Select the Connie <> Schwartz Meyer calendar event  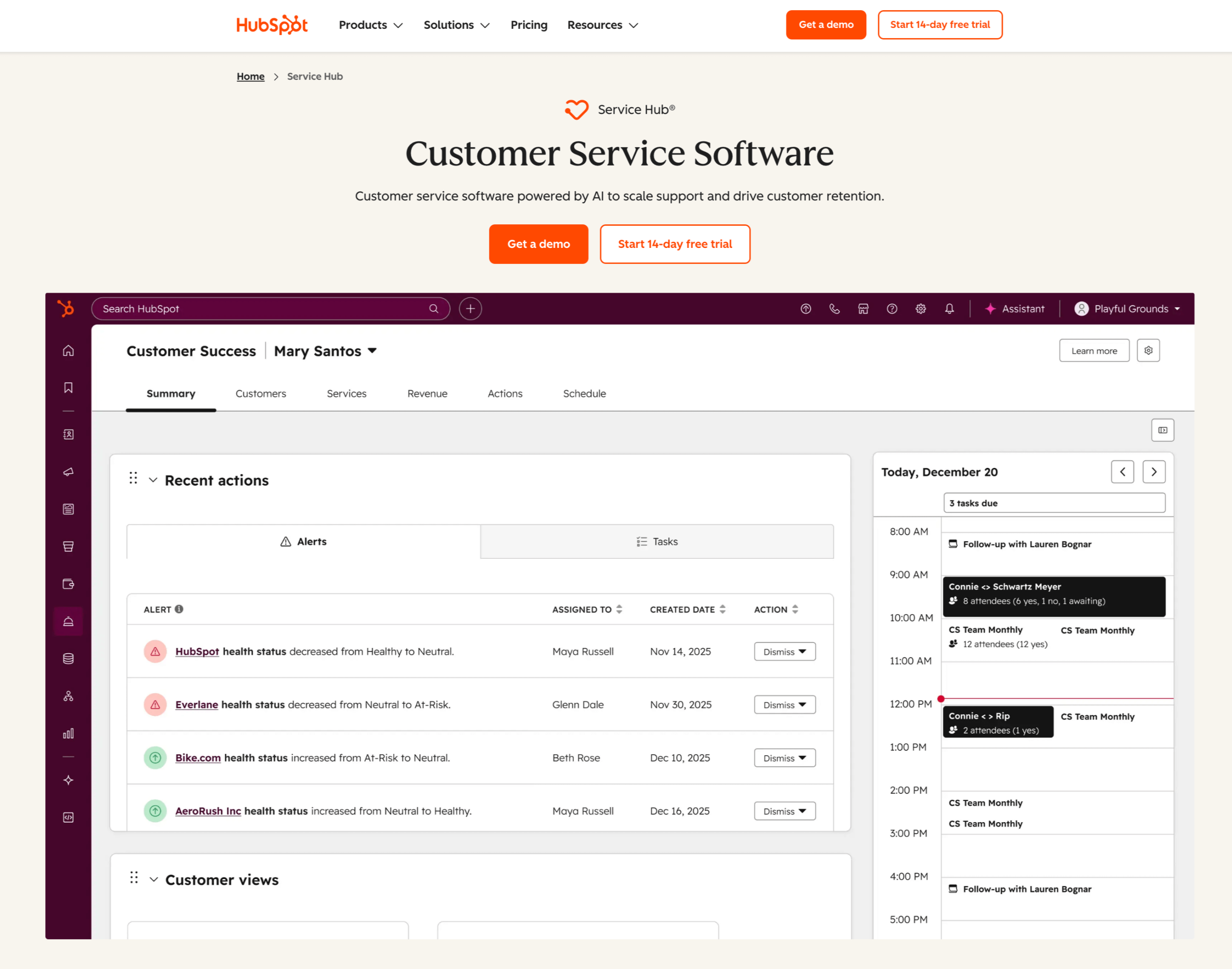(1054, 596)
